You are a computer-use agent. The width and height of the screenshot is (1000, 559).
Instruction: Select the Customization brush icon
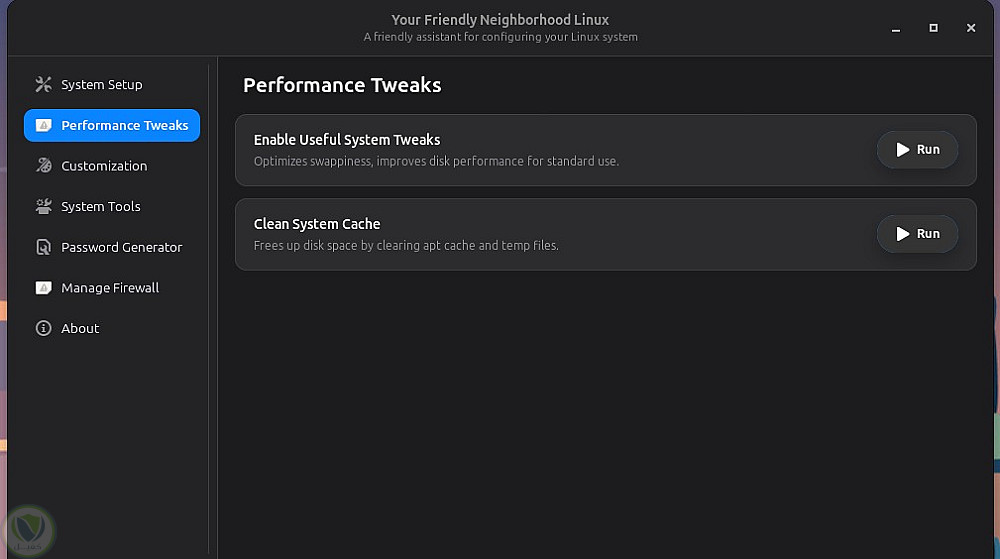pos(43,166)
